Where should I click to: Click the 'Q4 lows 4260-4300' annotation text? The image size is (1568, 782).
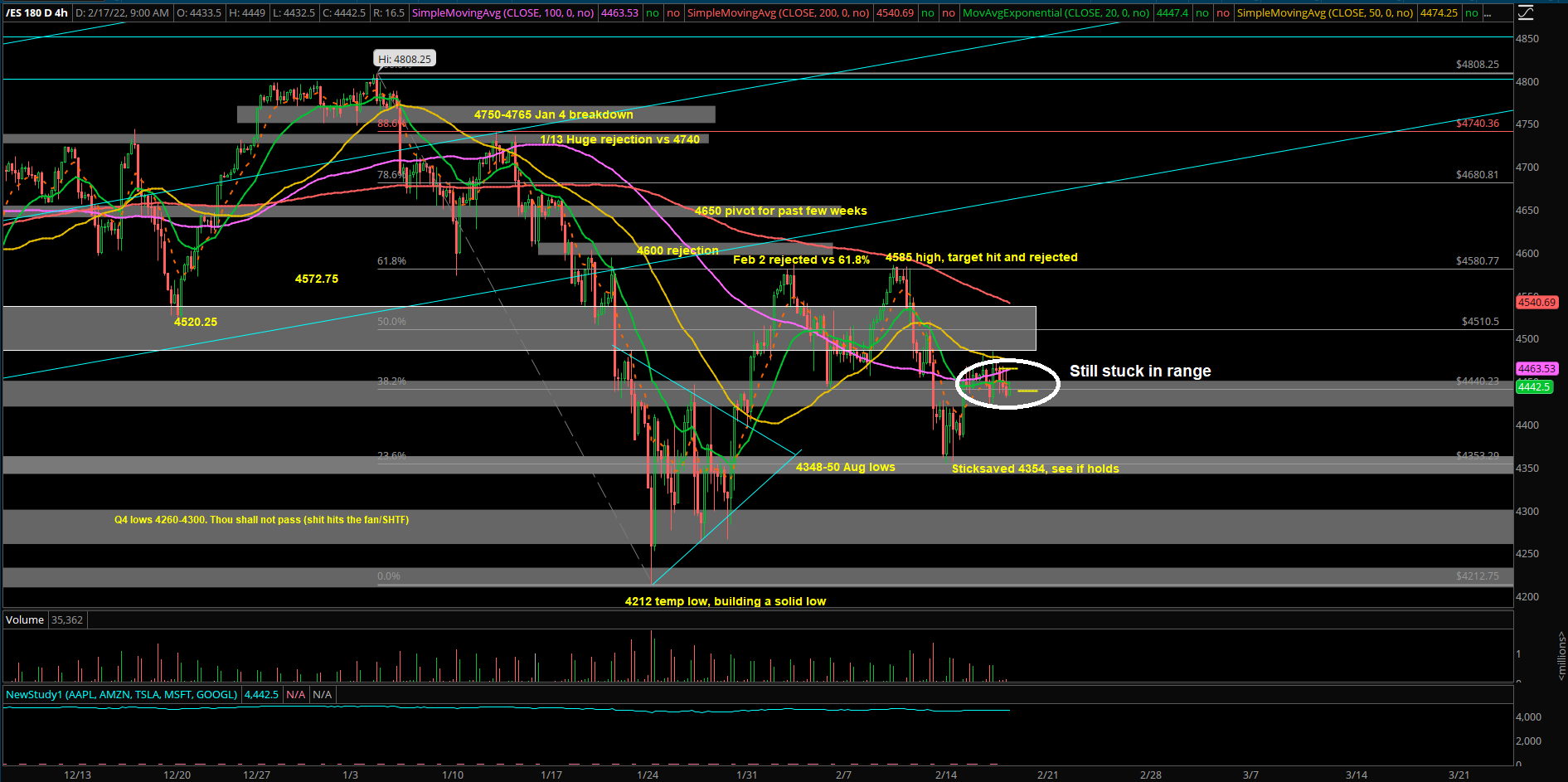pyautogui.click(x=261, y=520)
